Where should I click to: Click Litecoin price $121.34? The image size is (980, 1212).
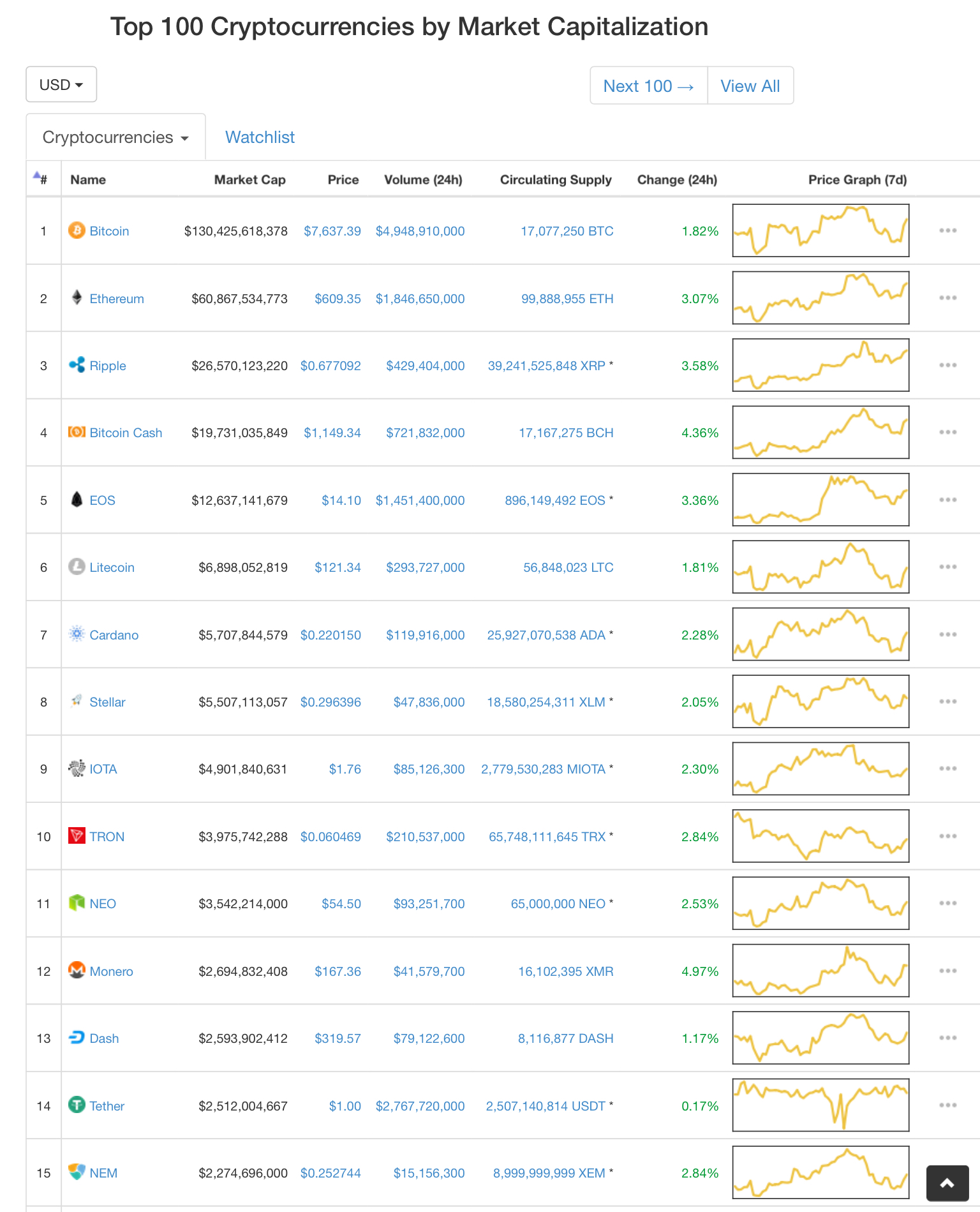click(x=338, y=567)
